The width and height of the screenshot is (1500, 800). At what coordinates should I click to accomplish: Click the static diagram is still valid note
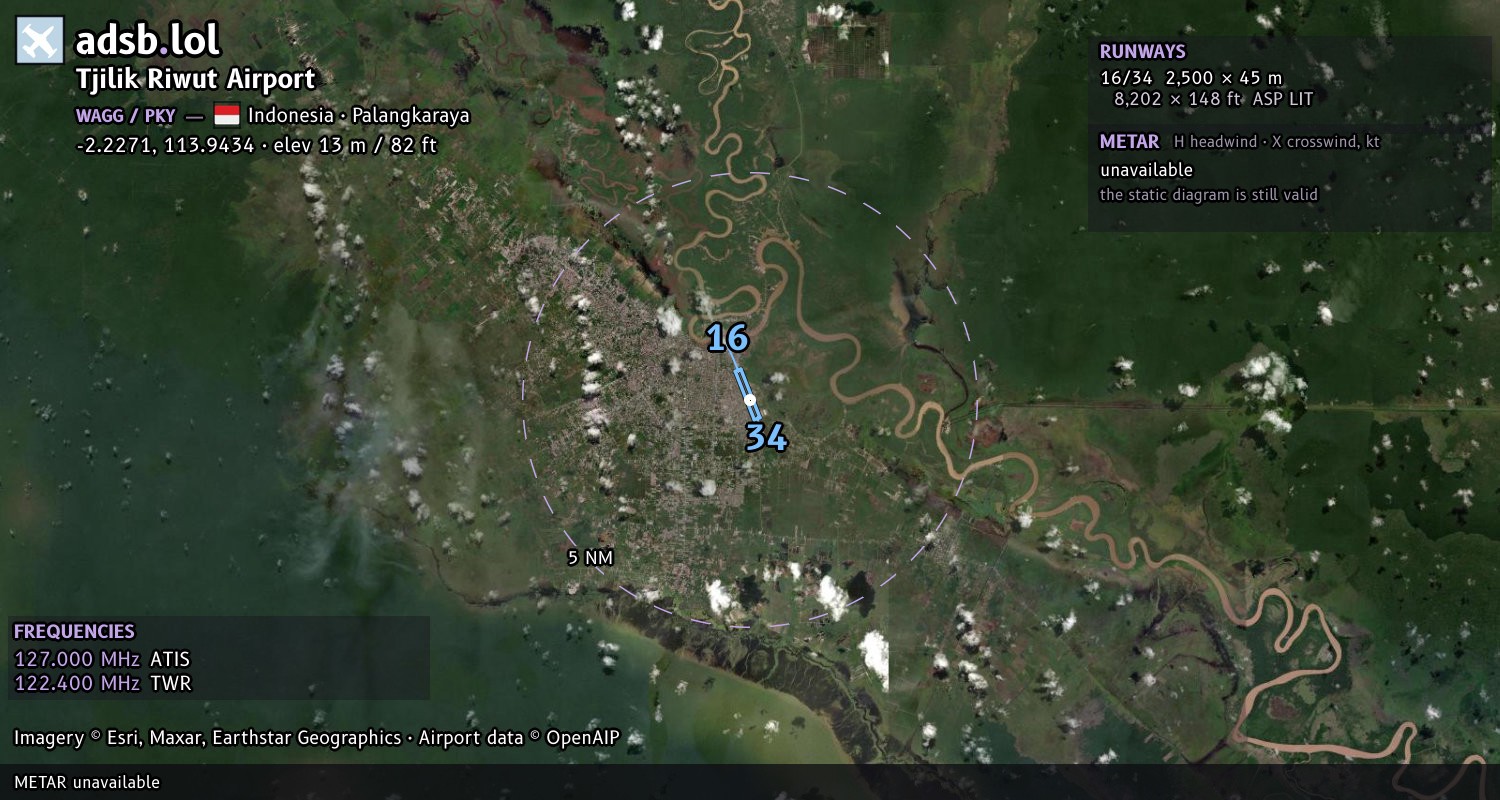tap(1209, 195)
